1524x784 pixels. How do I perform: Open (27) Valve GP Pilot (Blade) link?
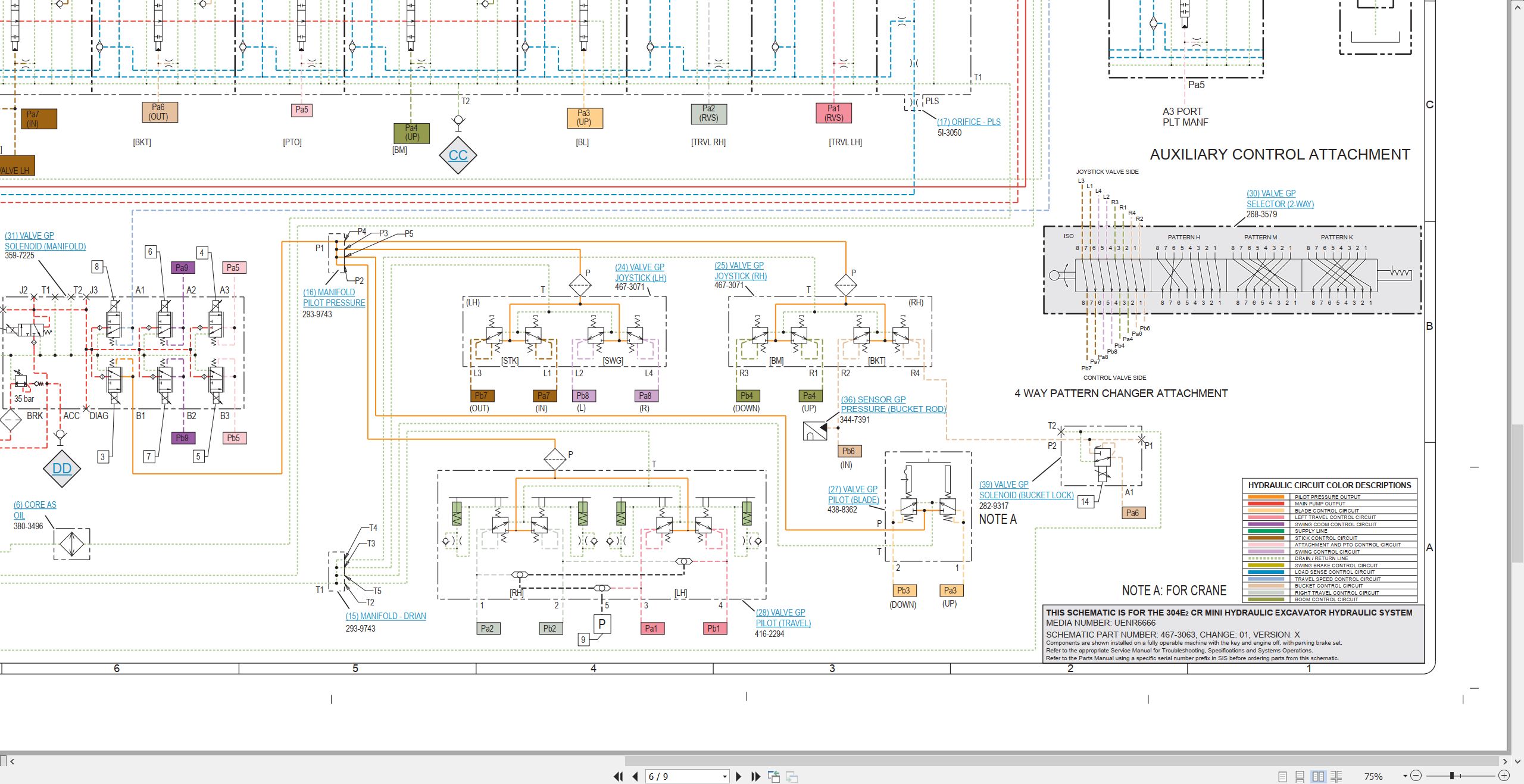(853, 494)
